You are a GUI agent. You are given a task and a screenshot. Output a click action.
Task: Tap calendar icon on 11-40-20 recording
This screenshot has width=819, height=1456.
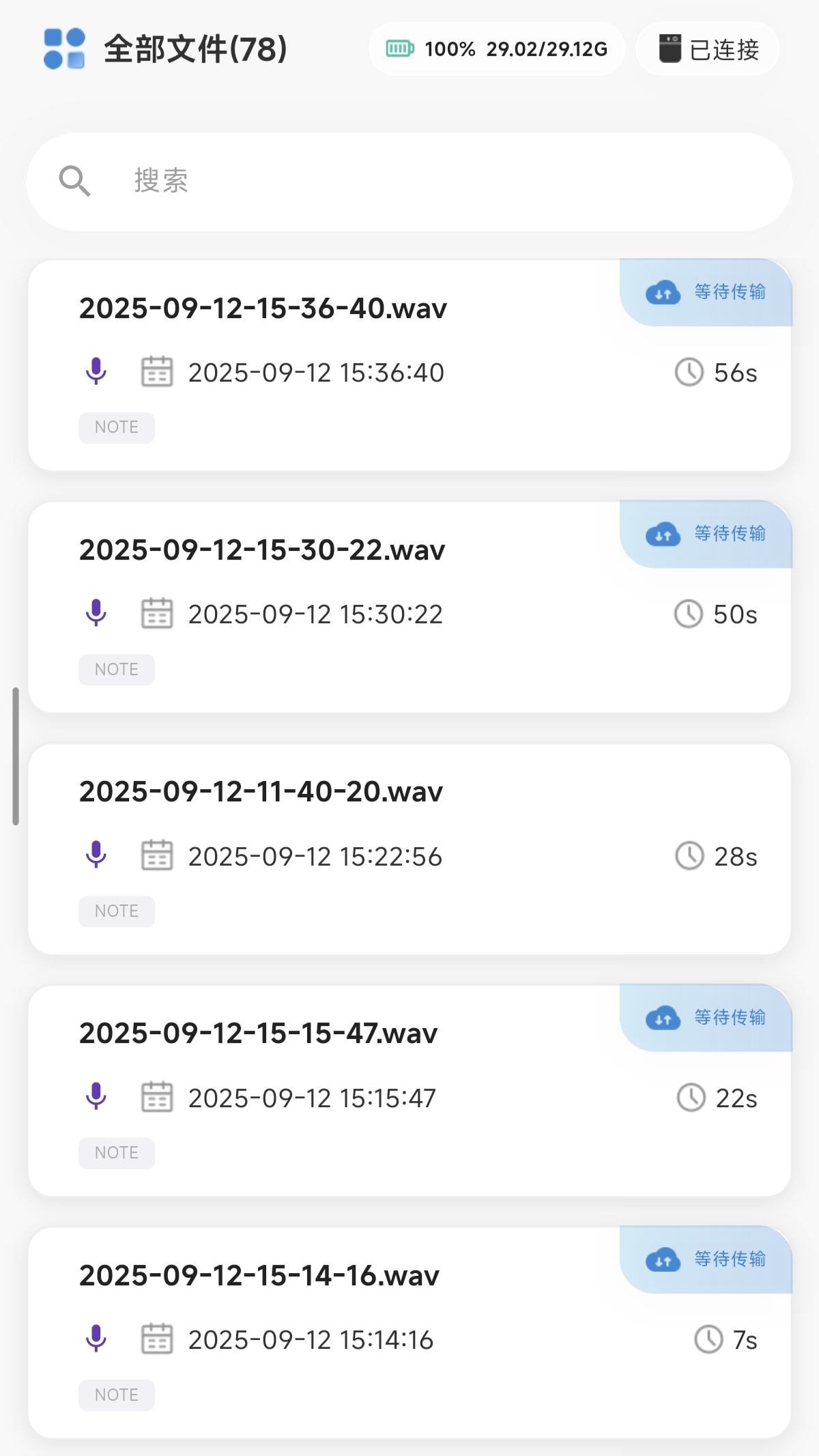pos(157,855)
